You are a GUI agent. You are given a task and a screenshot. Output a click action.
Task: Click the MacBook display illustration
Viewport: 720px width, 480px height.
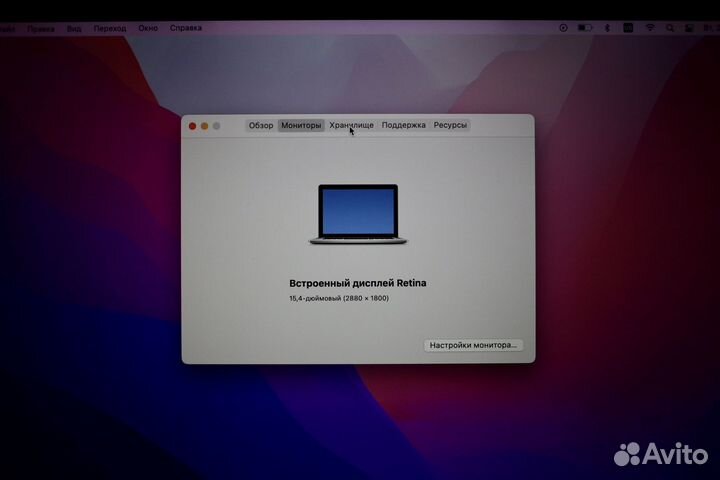coord(358,214)
